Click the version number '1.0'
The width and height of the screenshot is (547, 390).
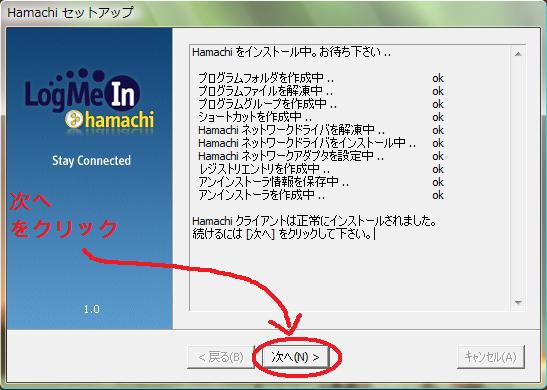[91, 309]
